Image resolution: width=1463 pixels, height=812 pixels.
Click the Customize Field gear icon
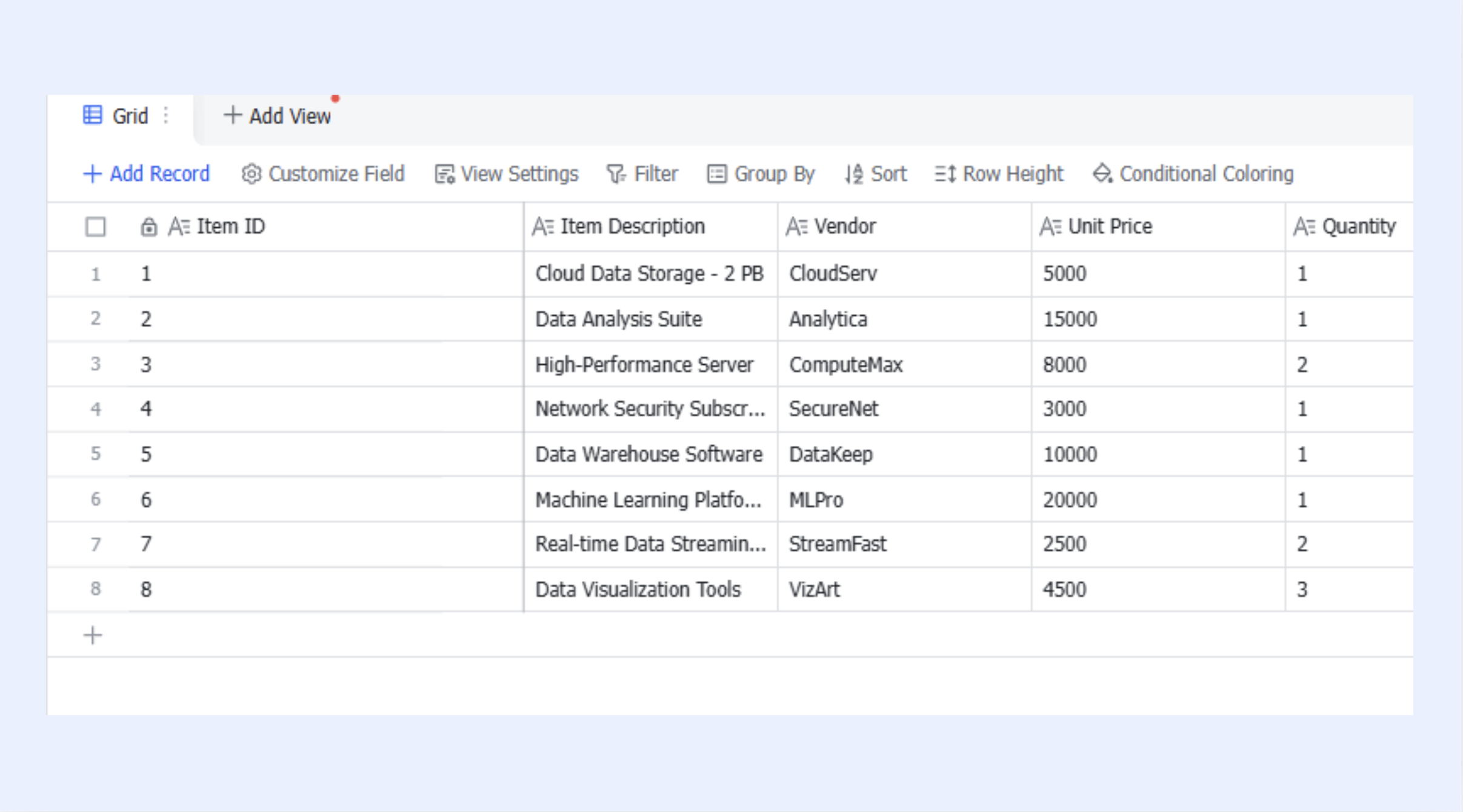pos(251,174)
